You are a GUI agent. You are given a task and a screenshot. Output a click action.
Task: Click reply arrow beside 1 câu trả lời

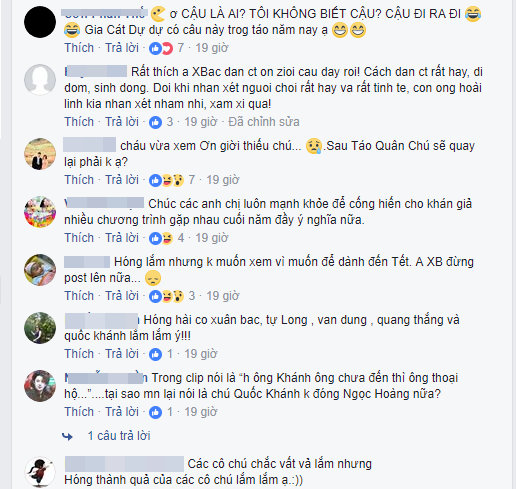(x=68, y=436)
